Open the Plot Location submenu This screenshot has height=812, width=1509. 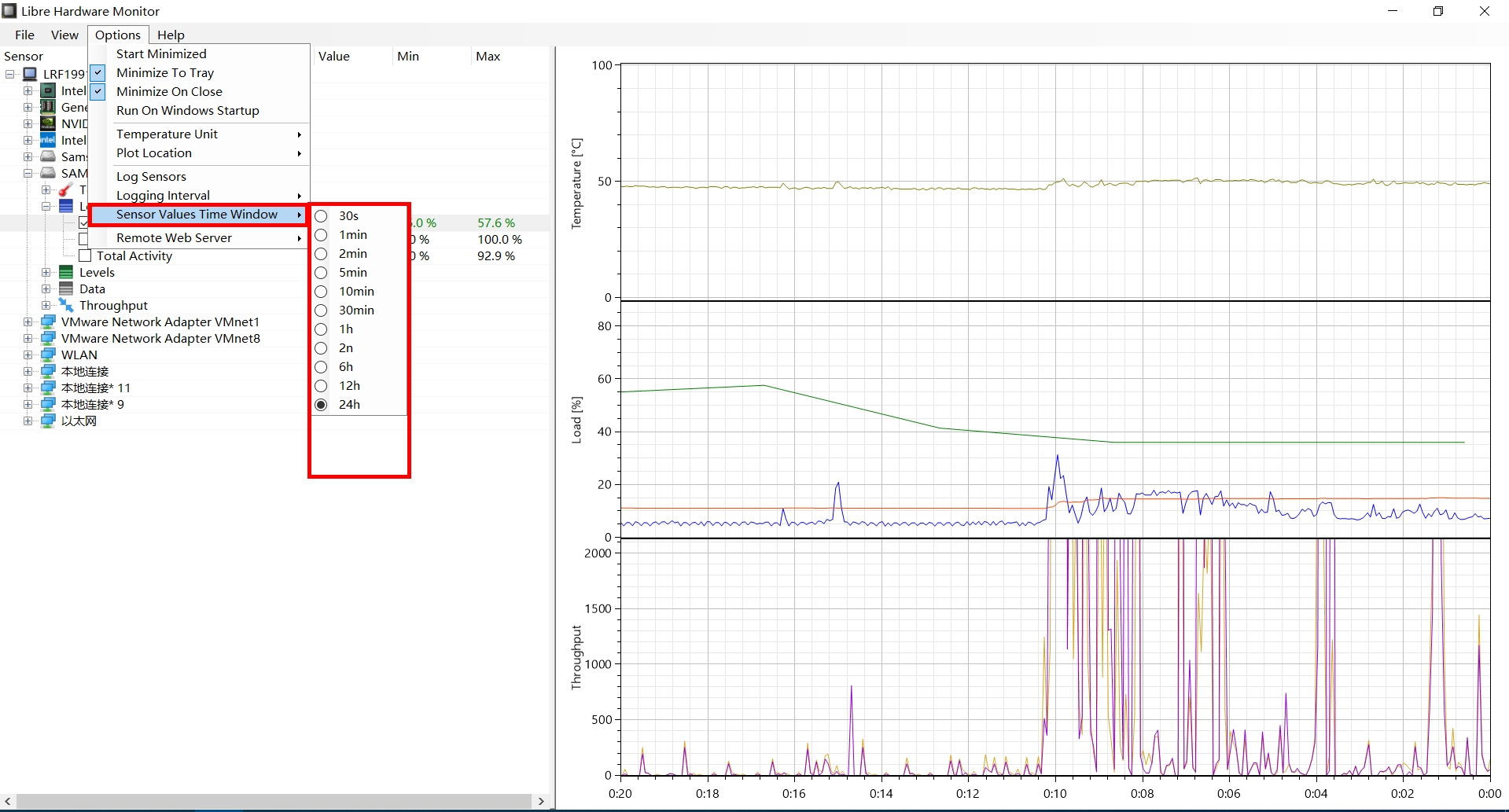click(x=199, y=152)
